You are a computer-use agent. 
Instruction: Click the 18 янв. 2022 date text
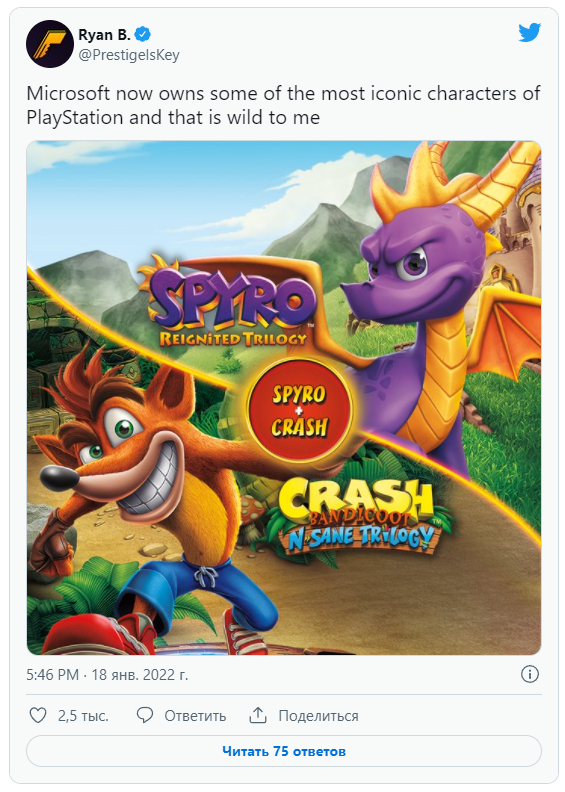pos(140,675)
